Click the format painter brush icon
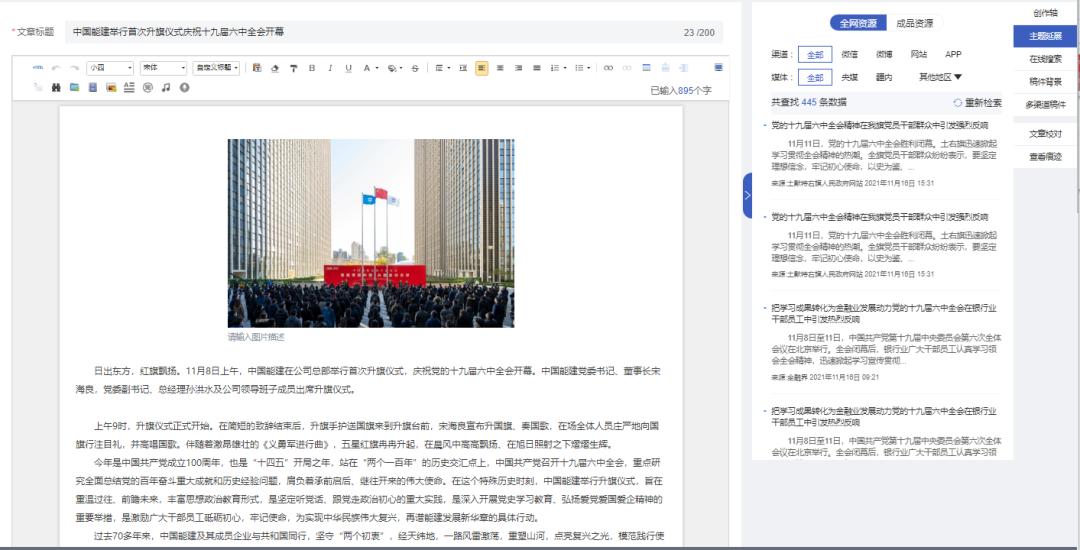 coord(293,68)
